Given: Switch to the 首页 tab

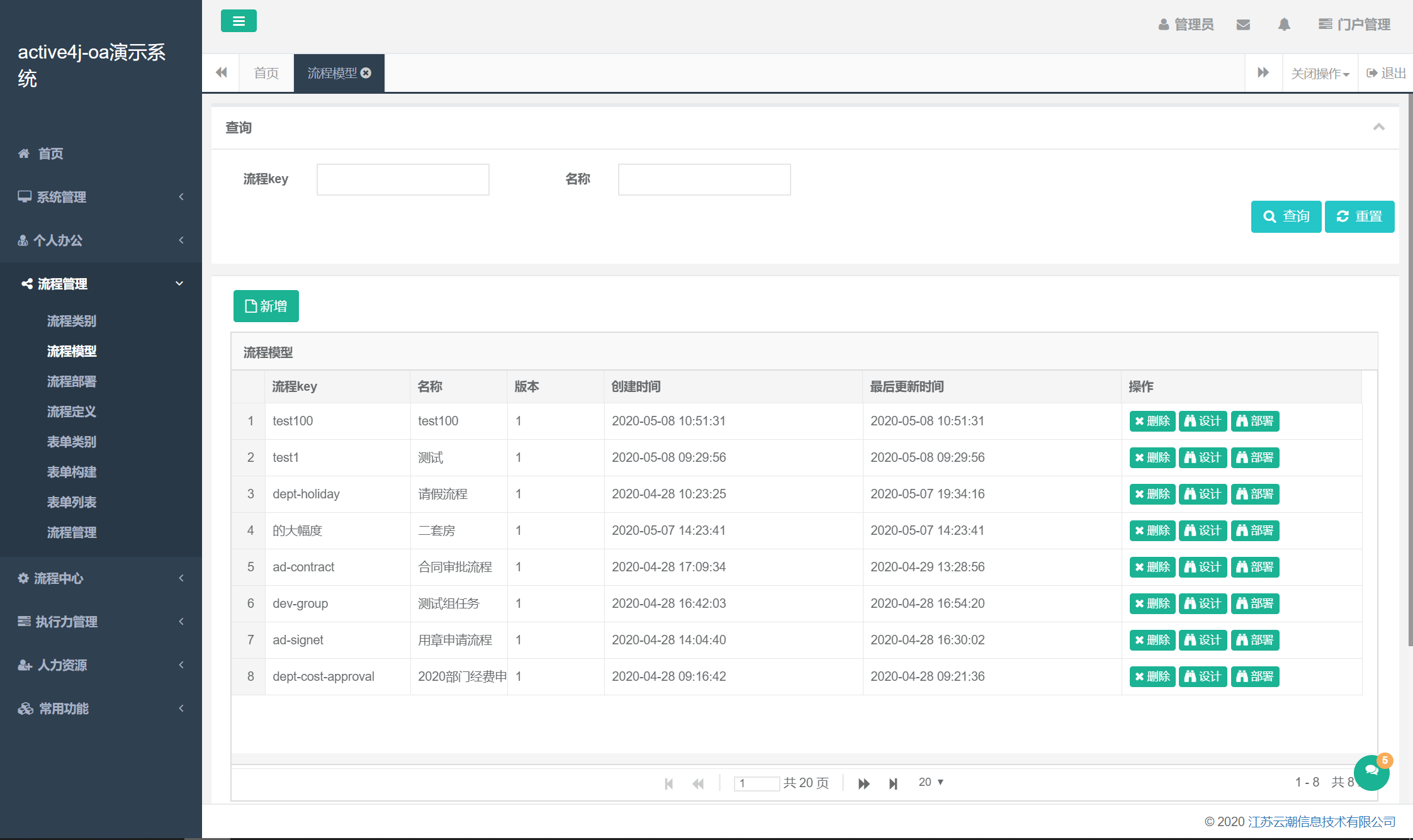Looking at the screenshot, I should pos(266,72).
